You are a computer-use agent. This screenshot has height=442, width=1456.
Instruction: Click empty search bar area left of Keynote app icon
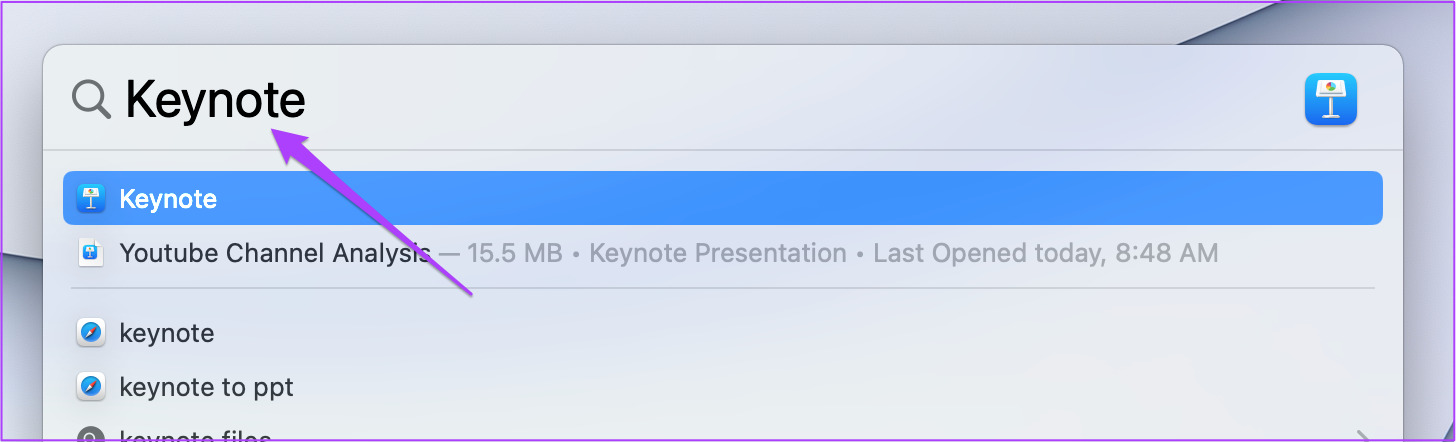(x=800, y=100)
